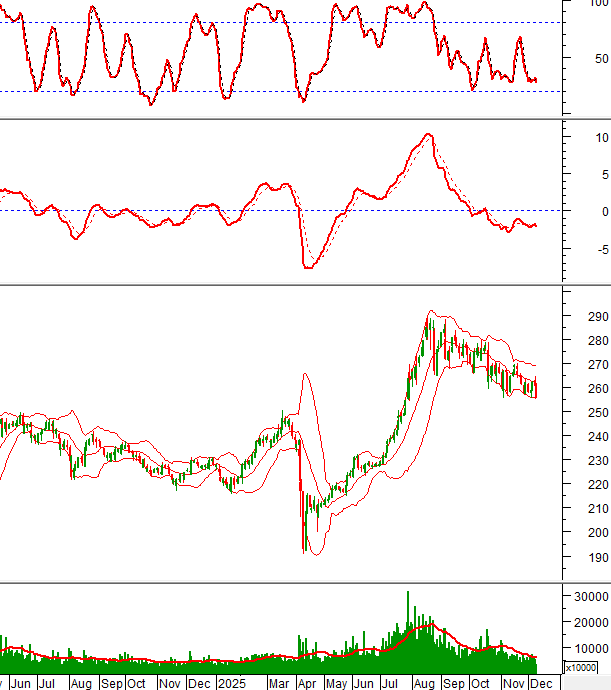Click the MACD peak near value 10
Viewport: 611px width, 690px height.
pos(428,134)
